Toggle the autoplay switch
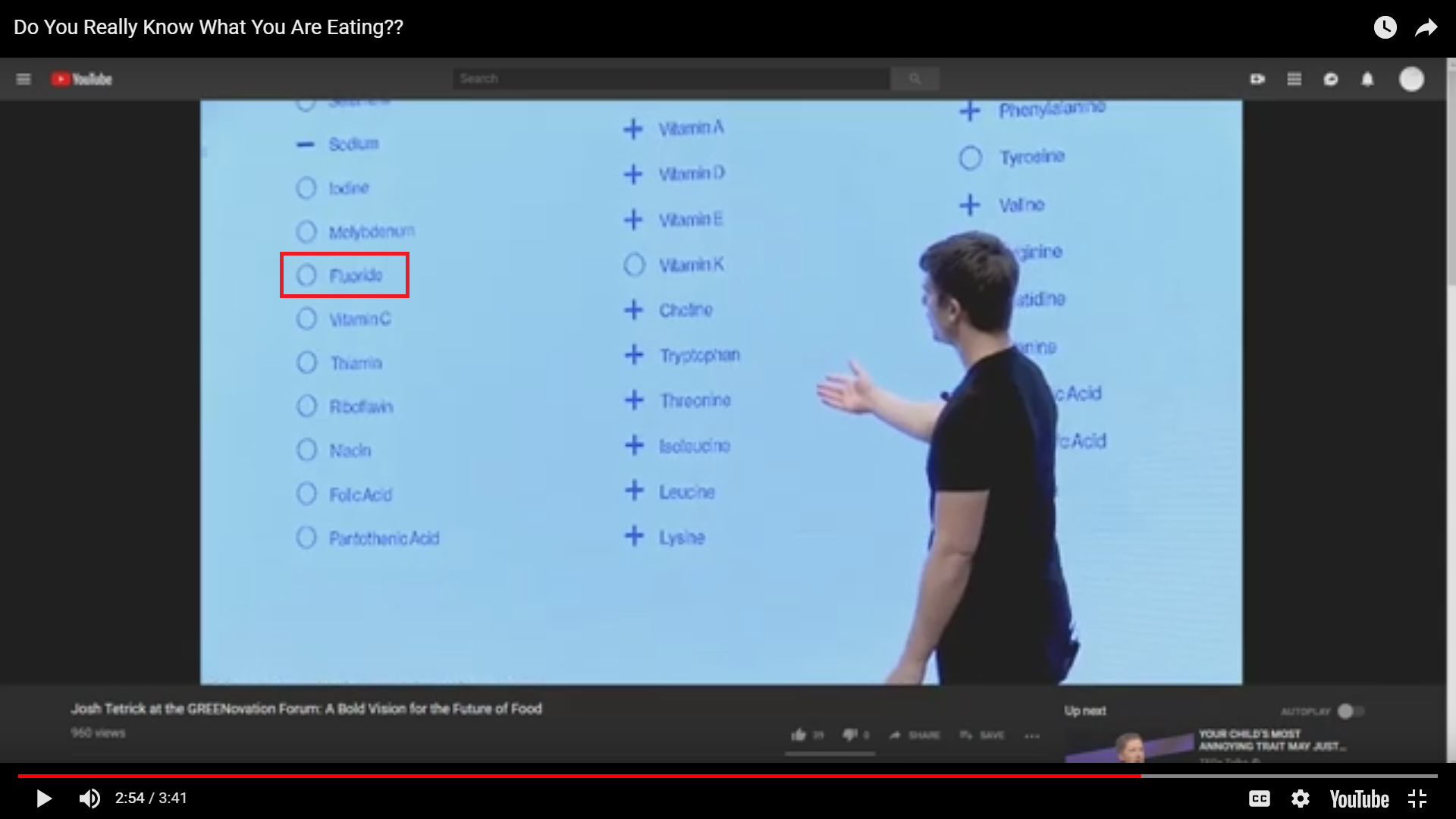 click(1350, 711)
